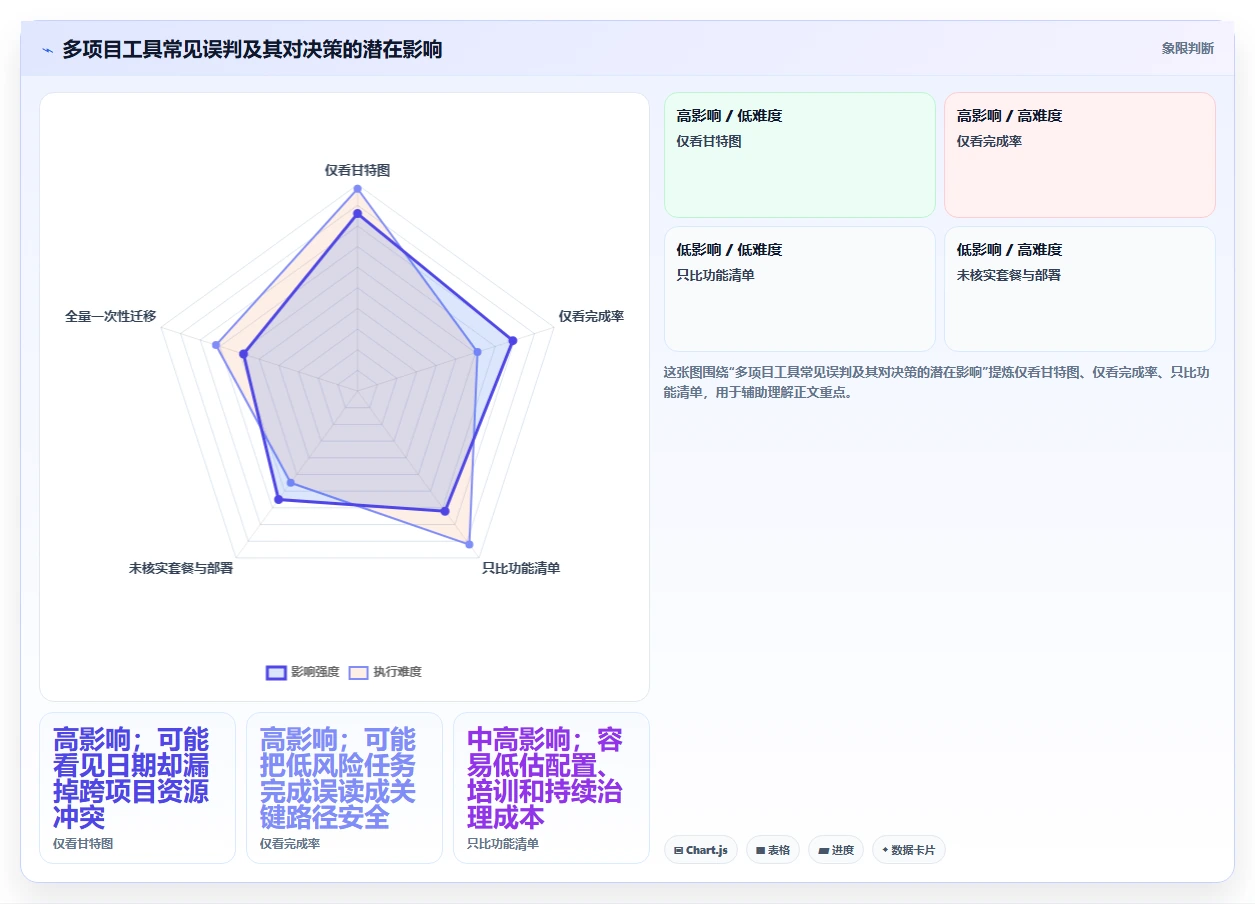The width and height of the screenshot is (1255, 904).
Task: Click the 仅看完成率 radar axis label
Action: pos(591,316)
